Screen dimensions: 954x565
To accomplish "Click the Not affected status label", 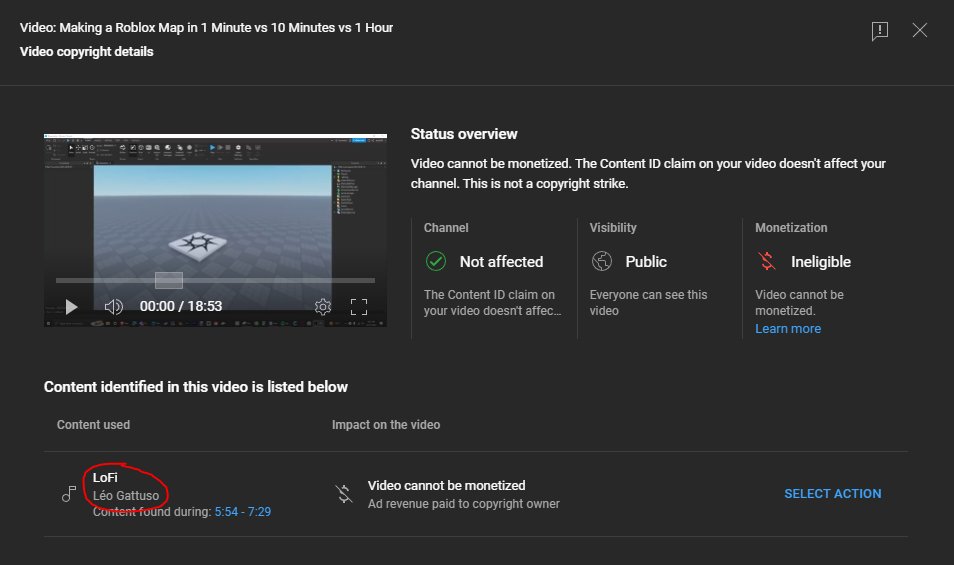I will [501, 262].
